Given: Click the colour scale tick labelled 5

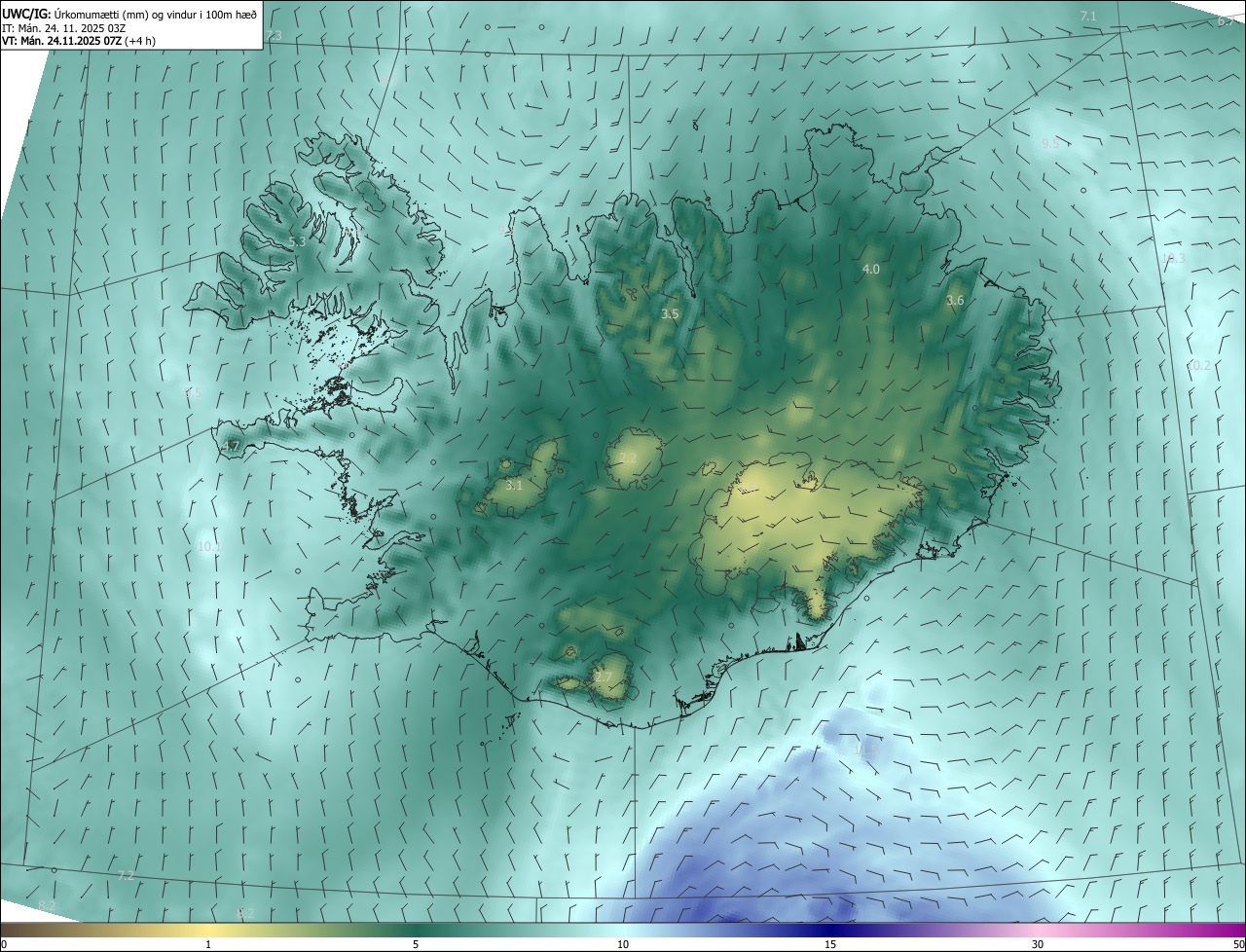Looking at the screenshot, I should click(416, 945).
